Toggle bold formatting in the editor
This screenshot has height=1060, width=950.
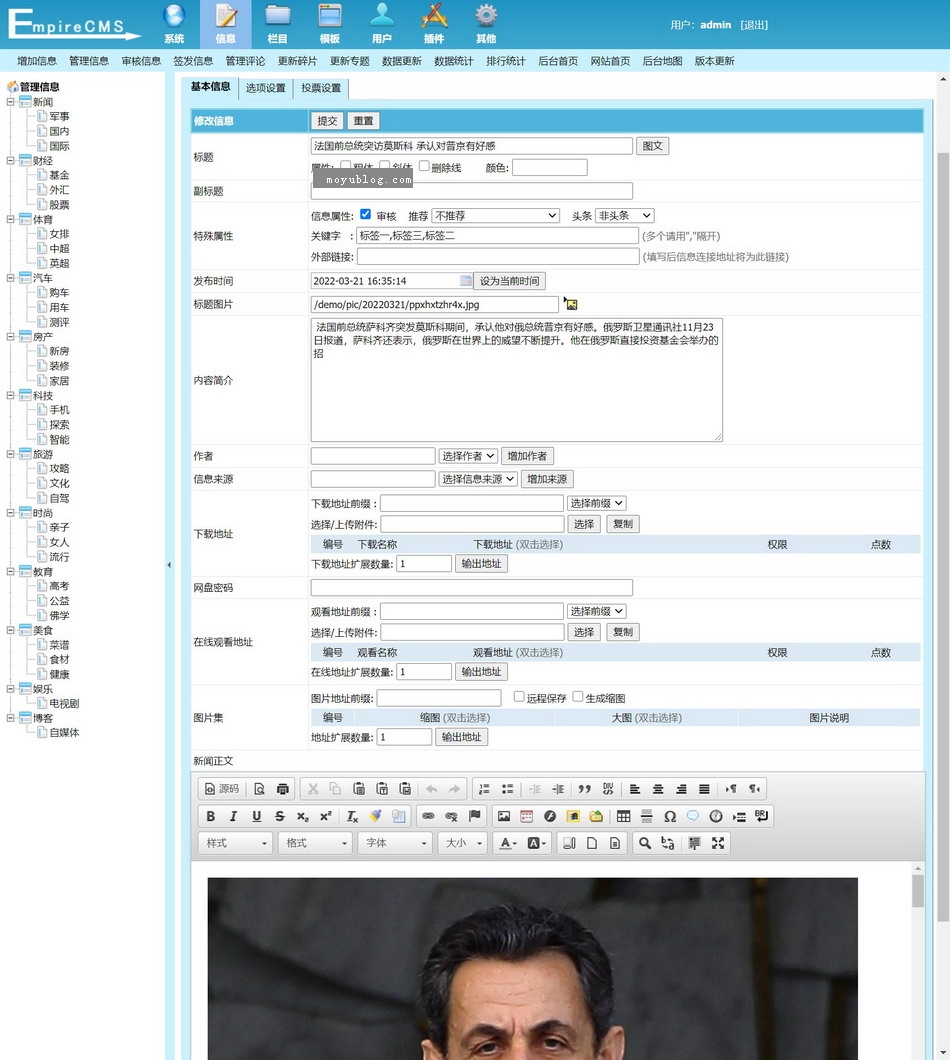(x=210, y=816)
